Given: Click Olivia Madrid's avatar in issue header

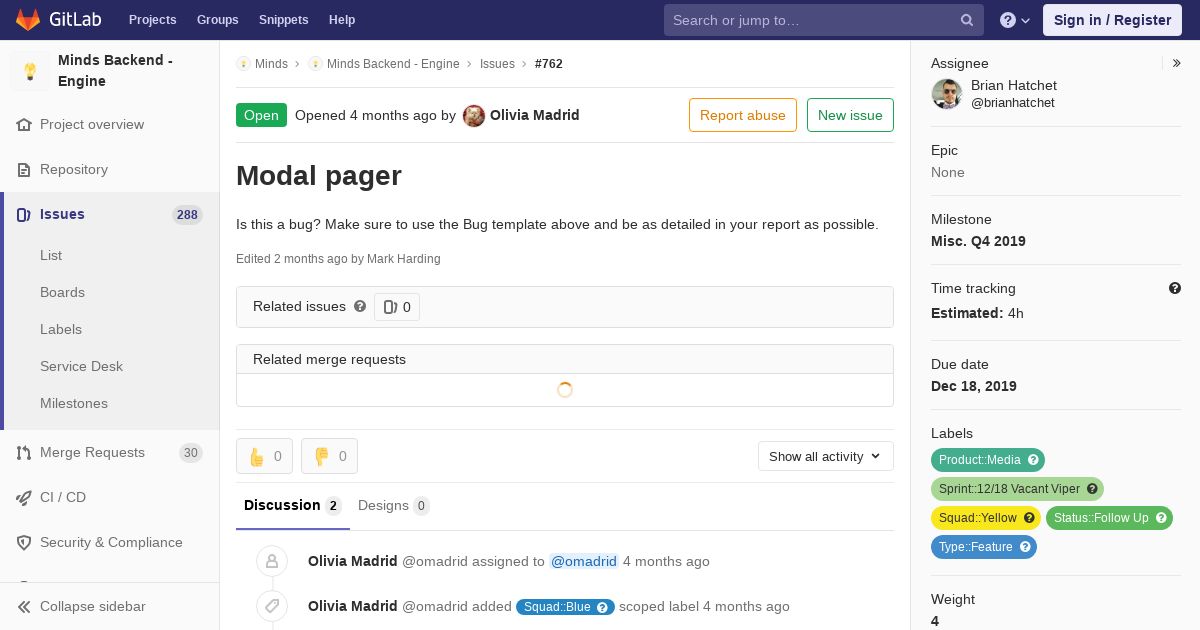Looking at the screenshot, I should 474,115.
